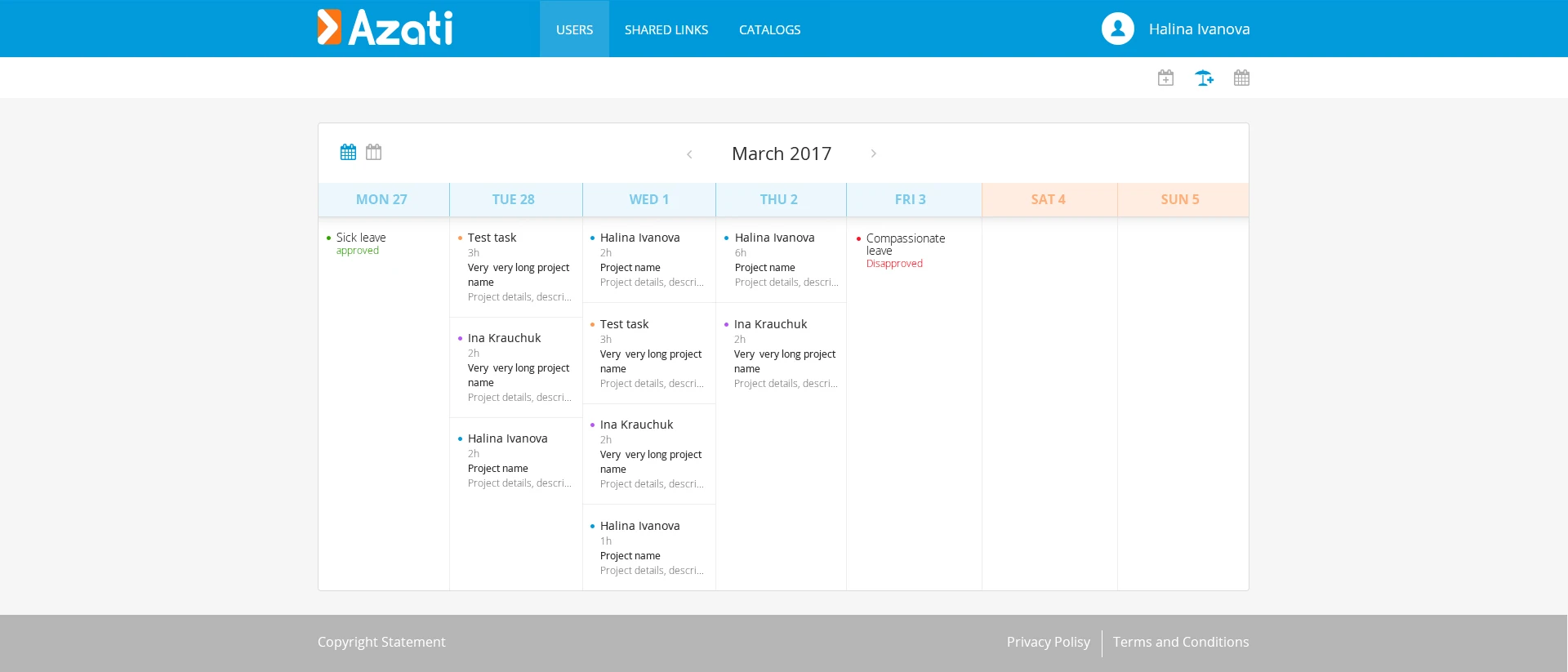
Task: Click the Disapproved status label
Action: click(x=894, y=264)
